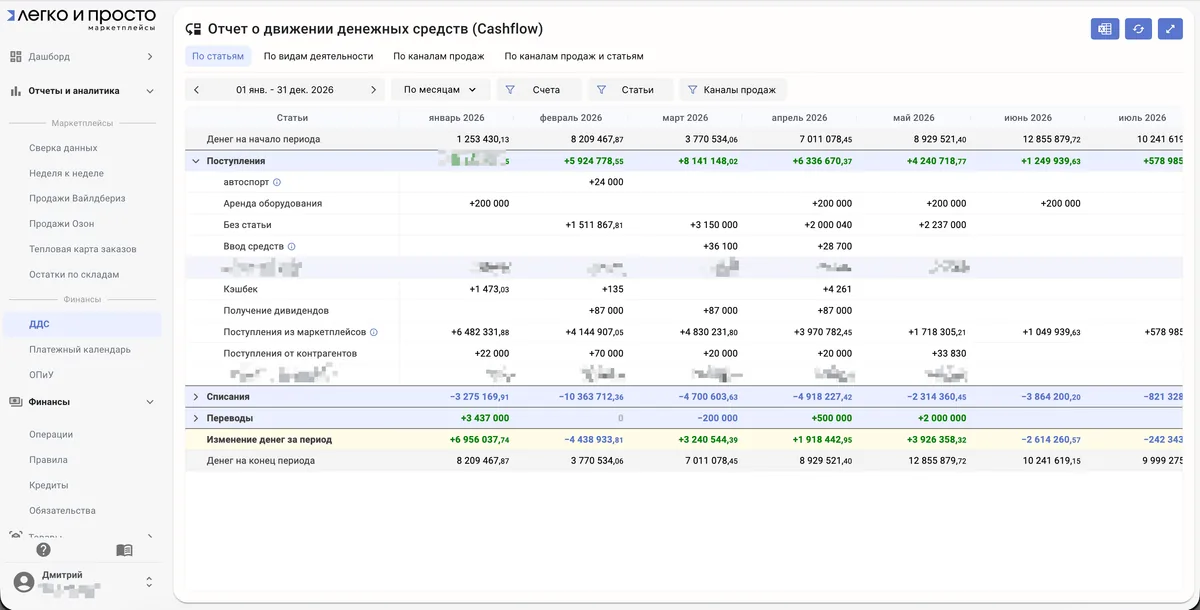Open Тепловая карта заказов
1200x610 pixels.
pos(83,249)
